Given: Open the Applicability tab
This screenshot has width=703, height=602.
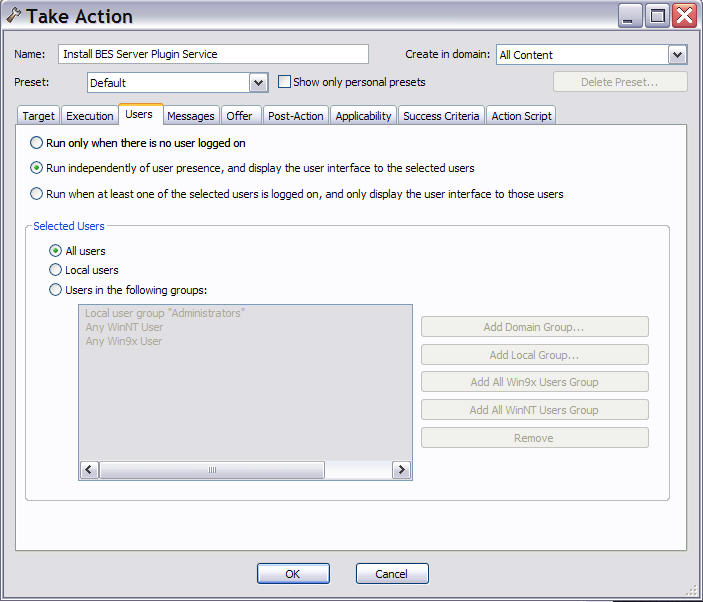Looking at the screenshot, I should coord(363,116).
